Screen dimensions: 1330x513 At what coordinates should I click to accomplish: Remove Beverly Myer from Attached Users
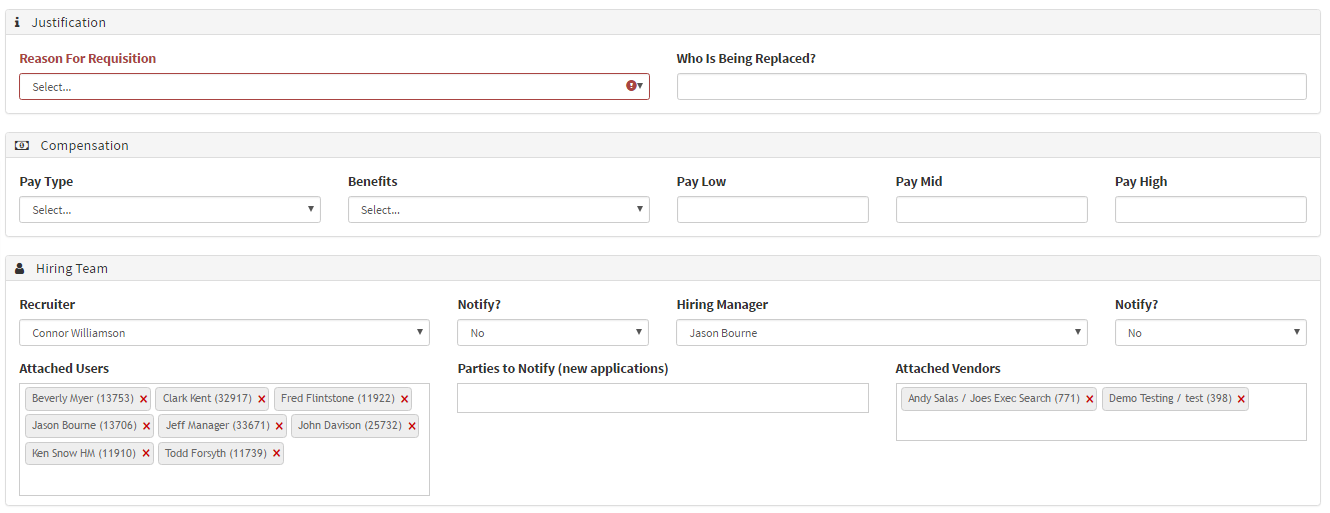tap(143, 399)
